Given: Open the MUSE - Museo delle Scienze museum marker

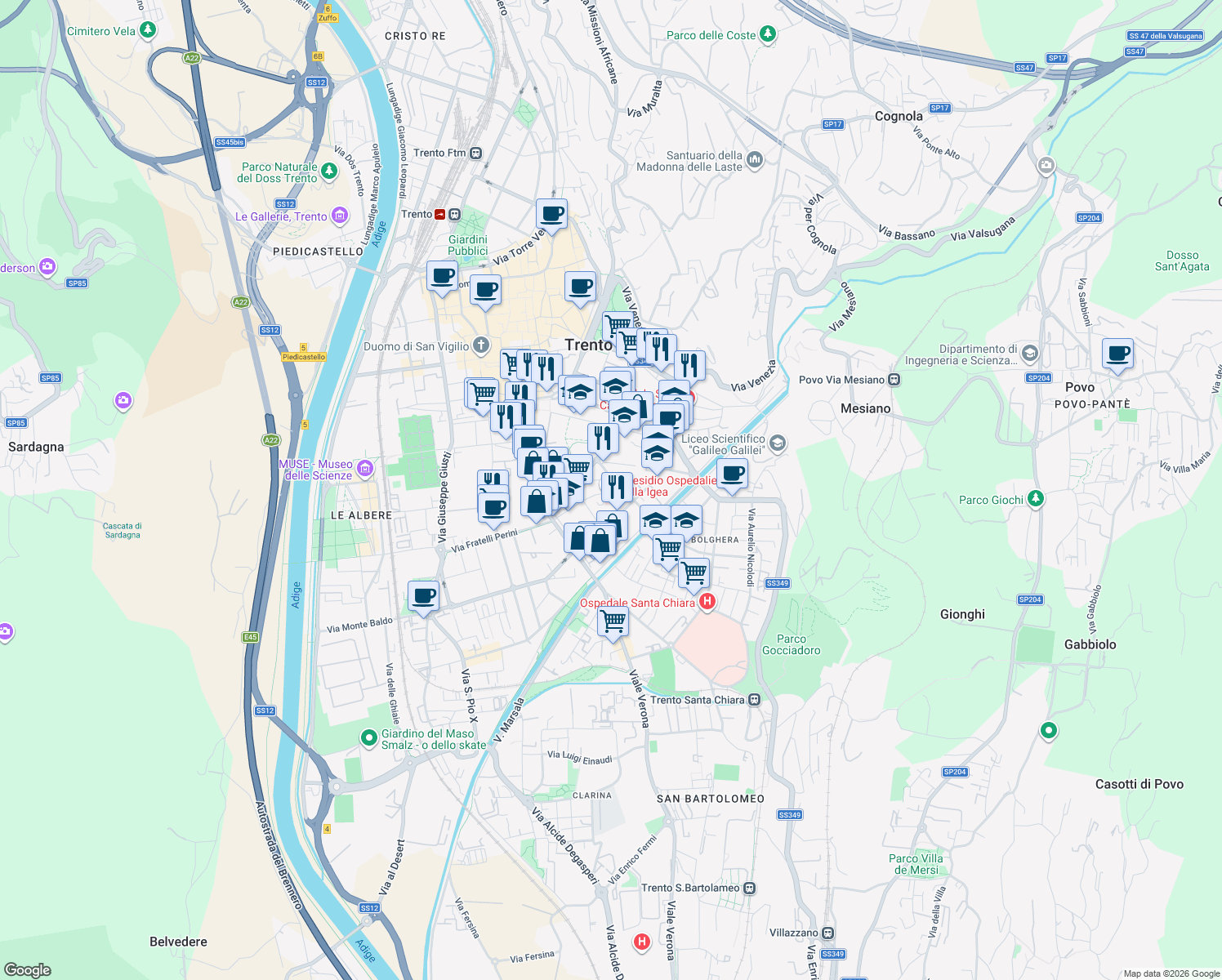Looking at the screenshot, I should (364, 469).
